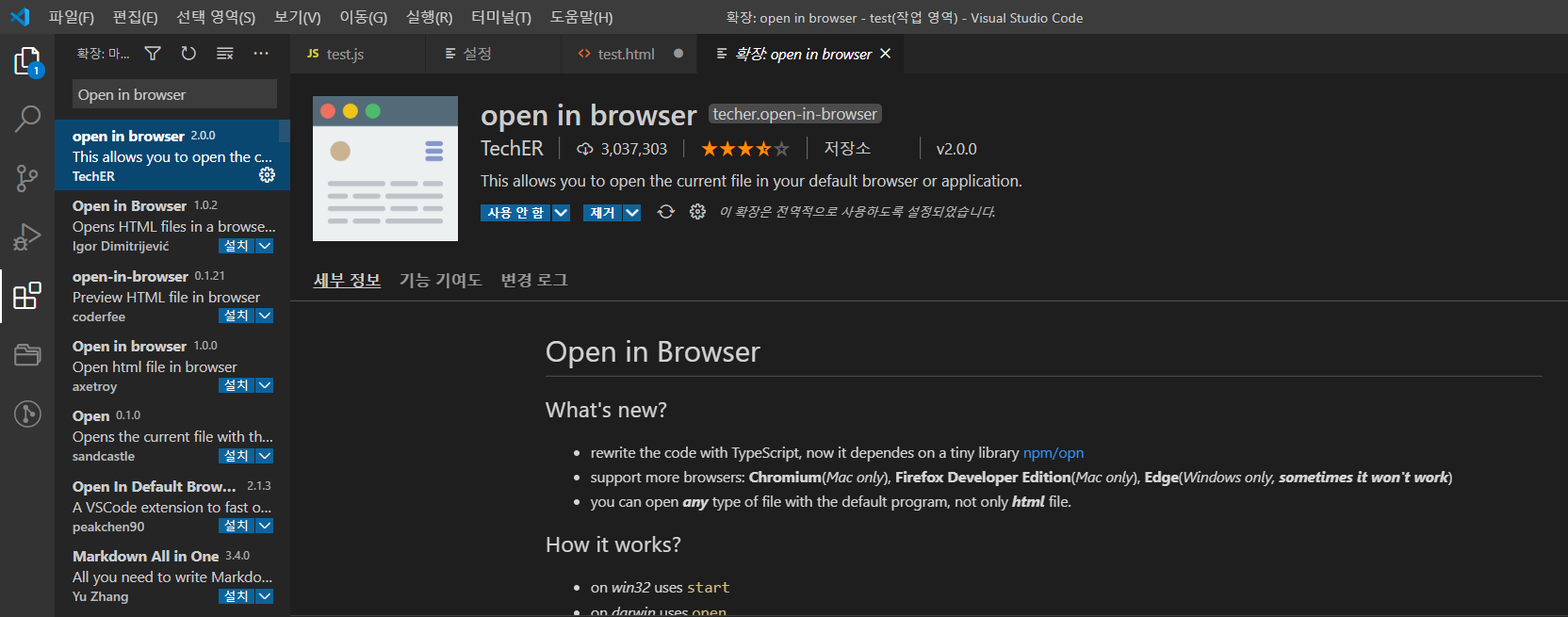Install axetroy's Open in browser extension
The height and width of the screenshot is (617, 1568).
point(237,385)
